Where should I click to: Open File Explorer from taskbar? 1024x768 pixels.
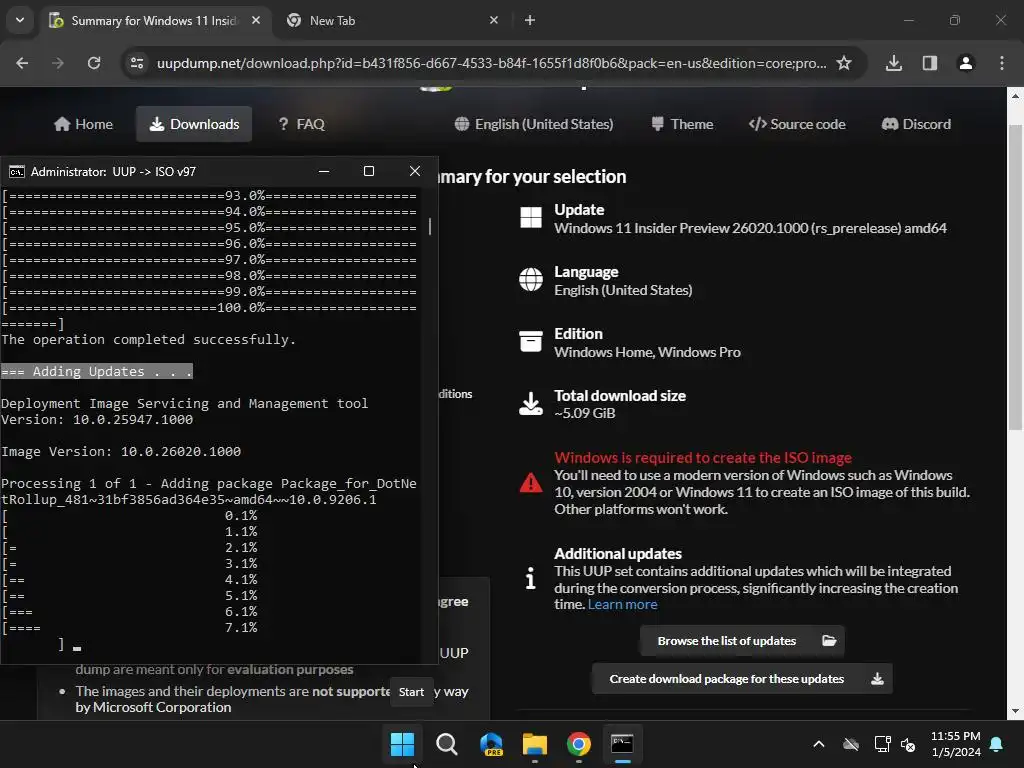535,744
